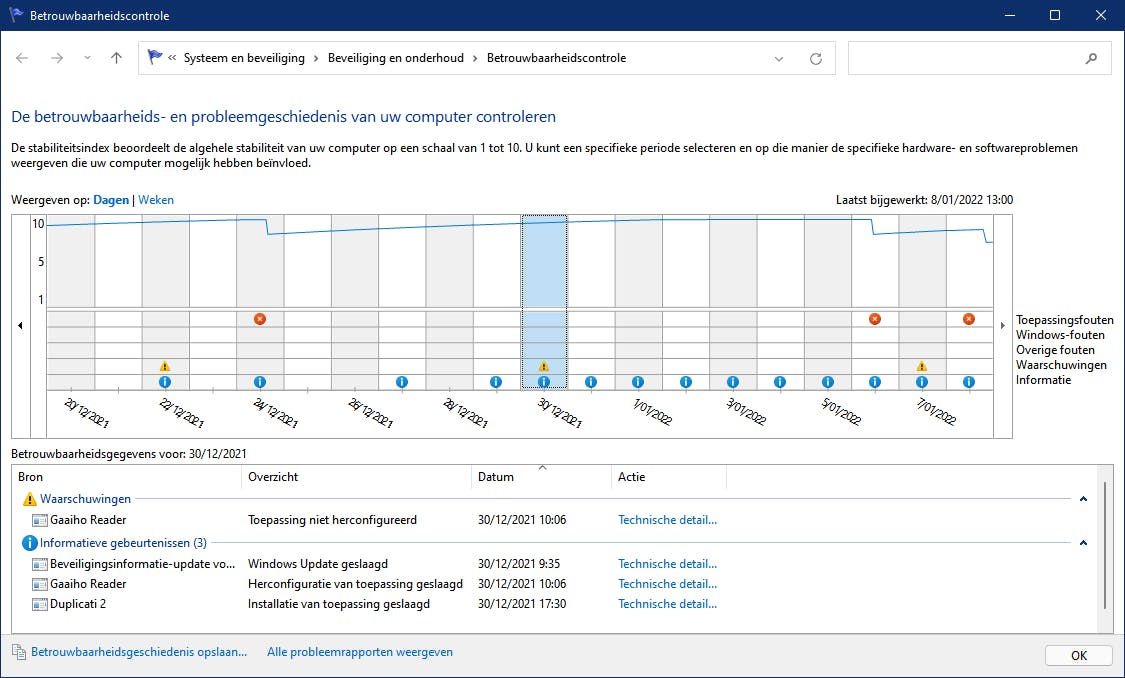This screenshot has height=678, width=1125.
Task: Click the Systeem en beveiliging breadcrumb
Action: [x=244, y=58]
